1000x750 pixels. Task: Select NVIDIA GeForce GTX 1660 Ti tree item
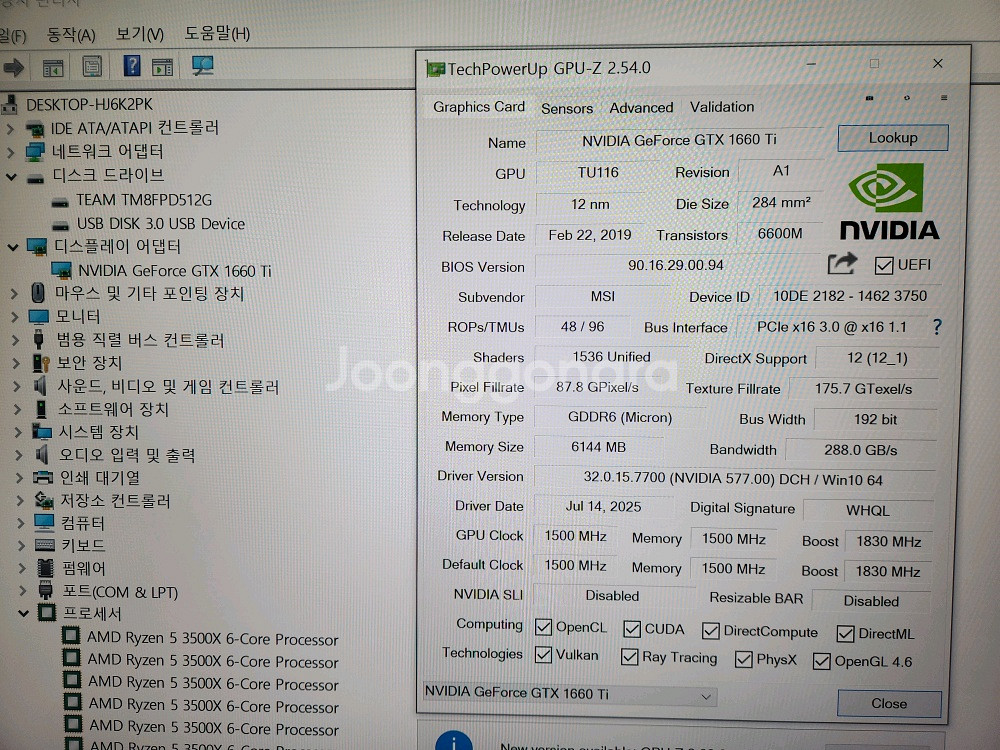(174, 271)
